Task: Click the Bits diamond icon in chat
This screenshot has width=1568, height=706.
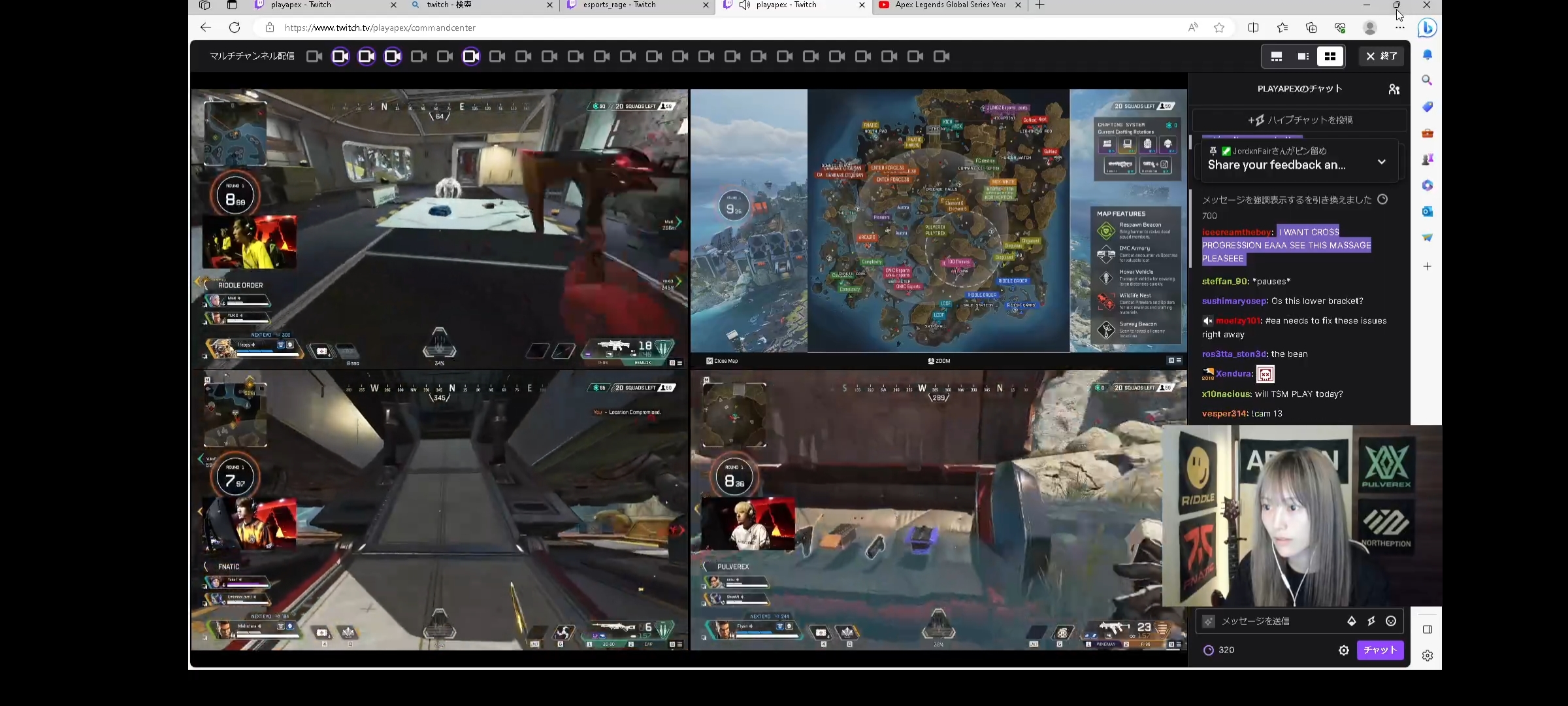Action: [1351, 621]
